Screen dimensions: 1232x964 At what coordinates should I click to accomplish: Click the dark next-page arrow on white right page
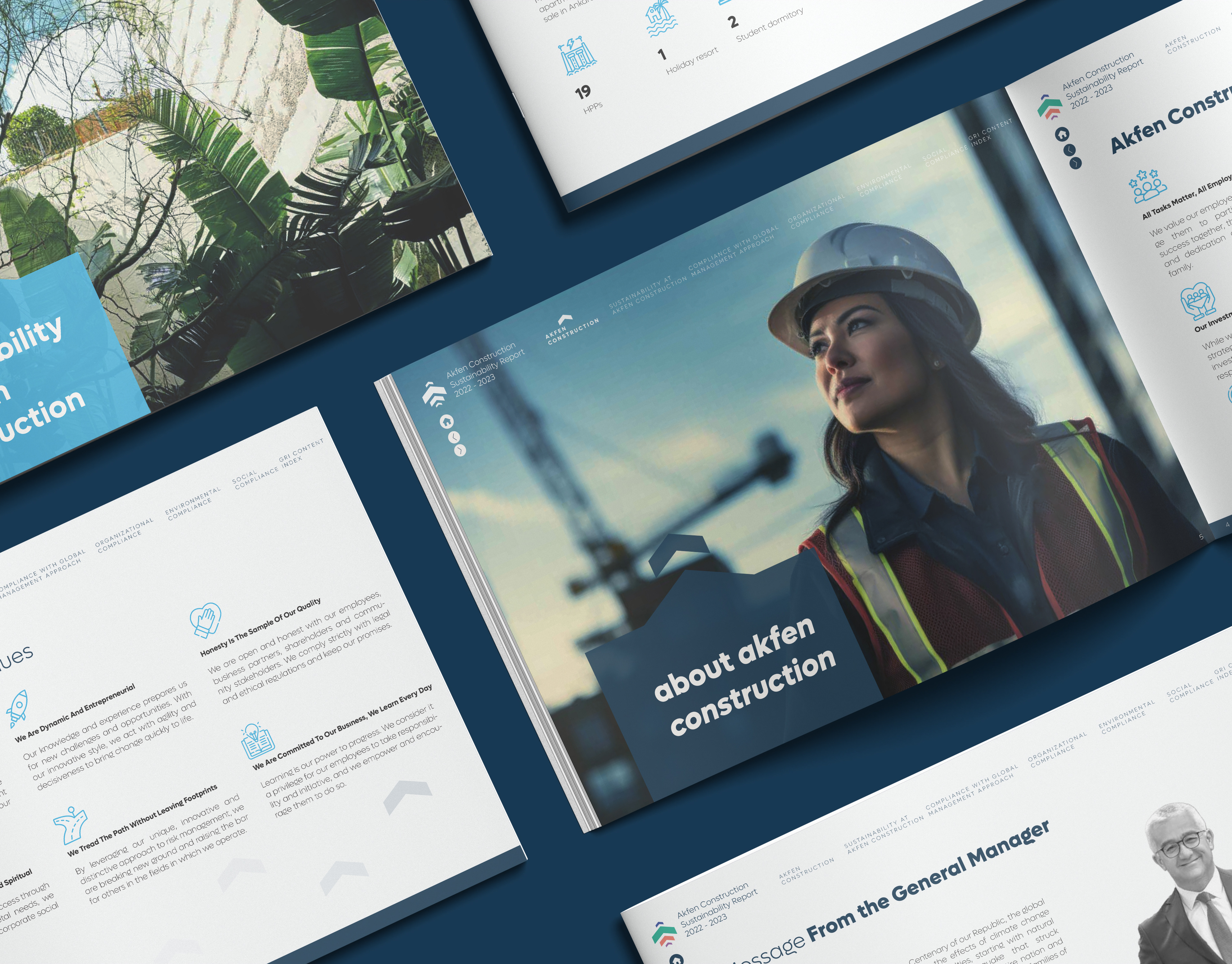[x=1076, y=163]
